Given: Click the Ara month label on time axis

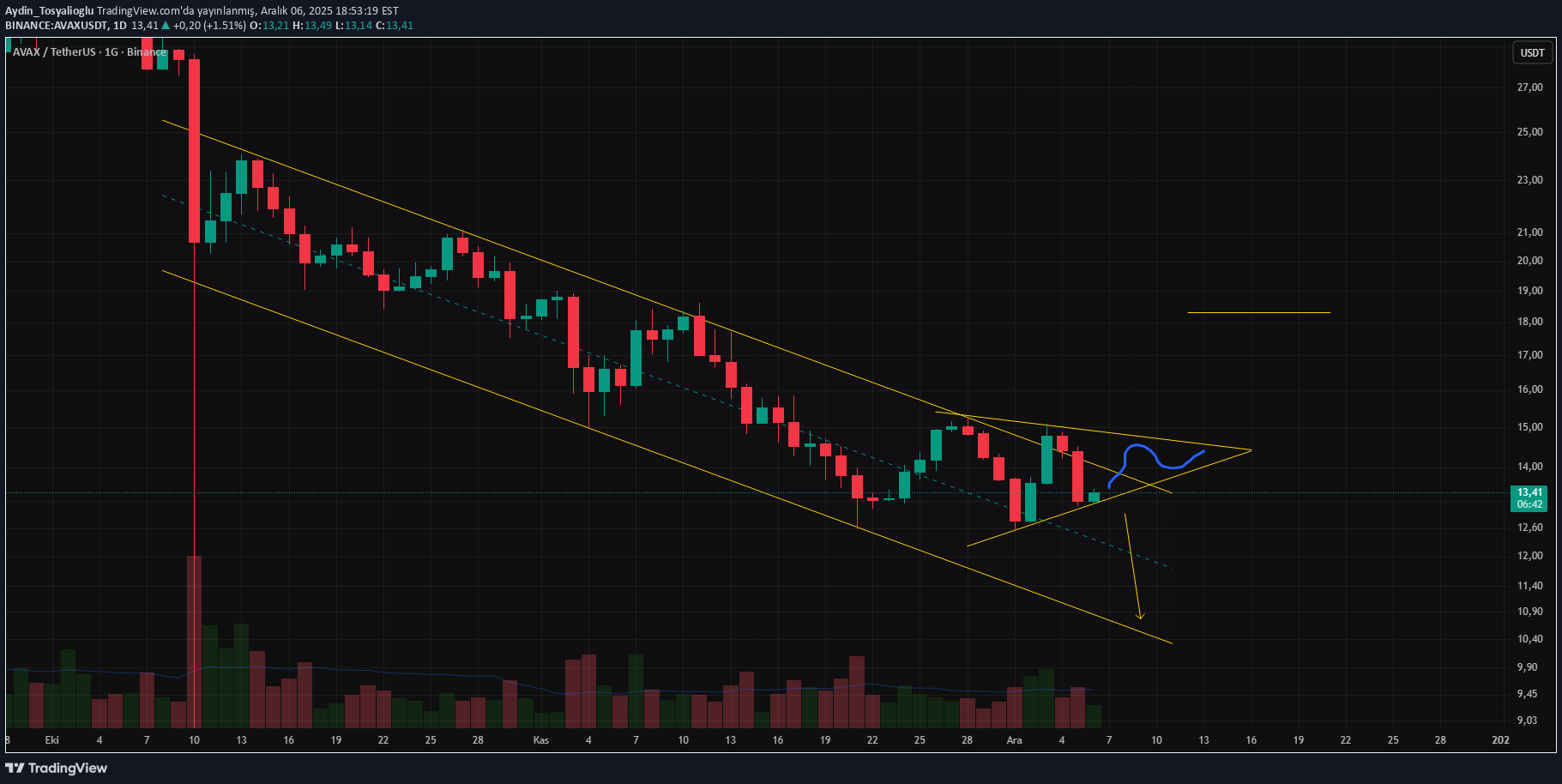Looking at the screenshot, I should (x=1014, y=740).
